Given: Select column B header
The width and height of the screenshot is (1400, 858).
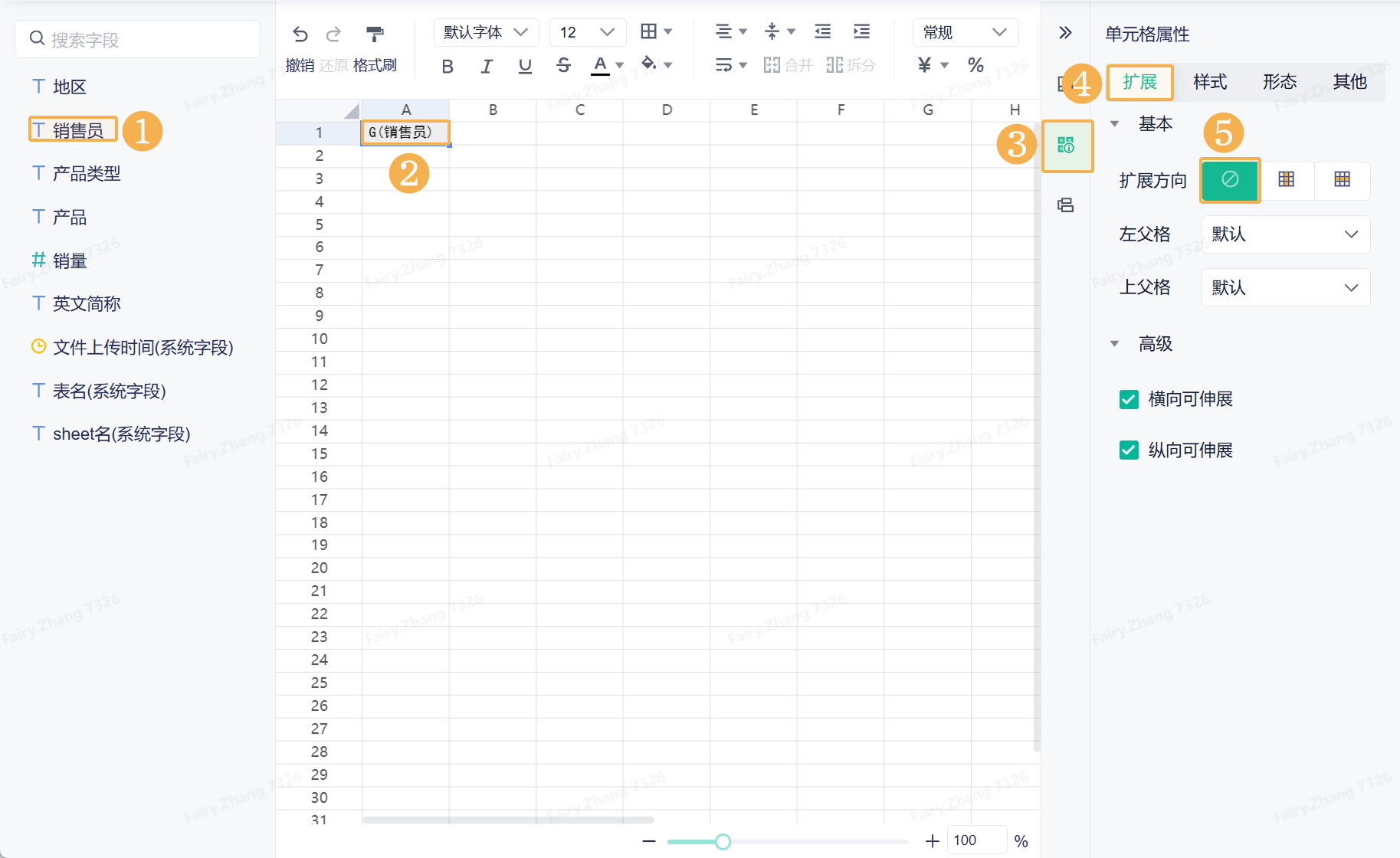Looking at the screenshot, I should tap(493, 110).
